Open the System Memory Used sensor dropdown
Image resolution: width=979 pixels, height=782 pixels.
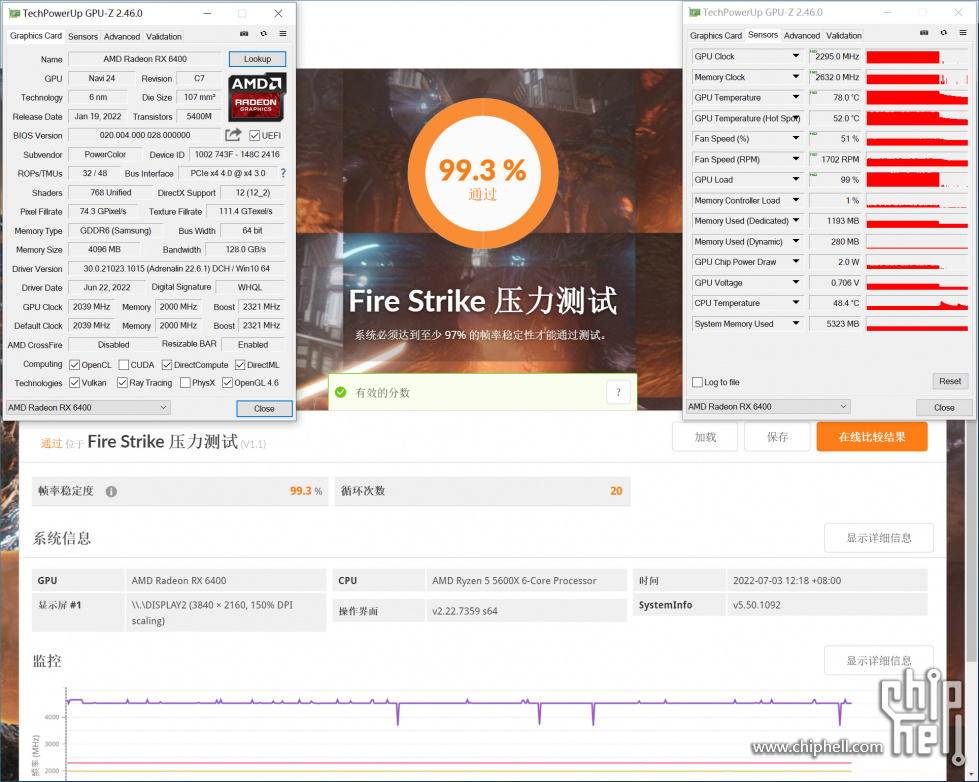click(796, 324)
